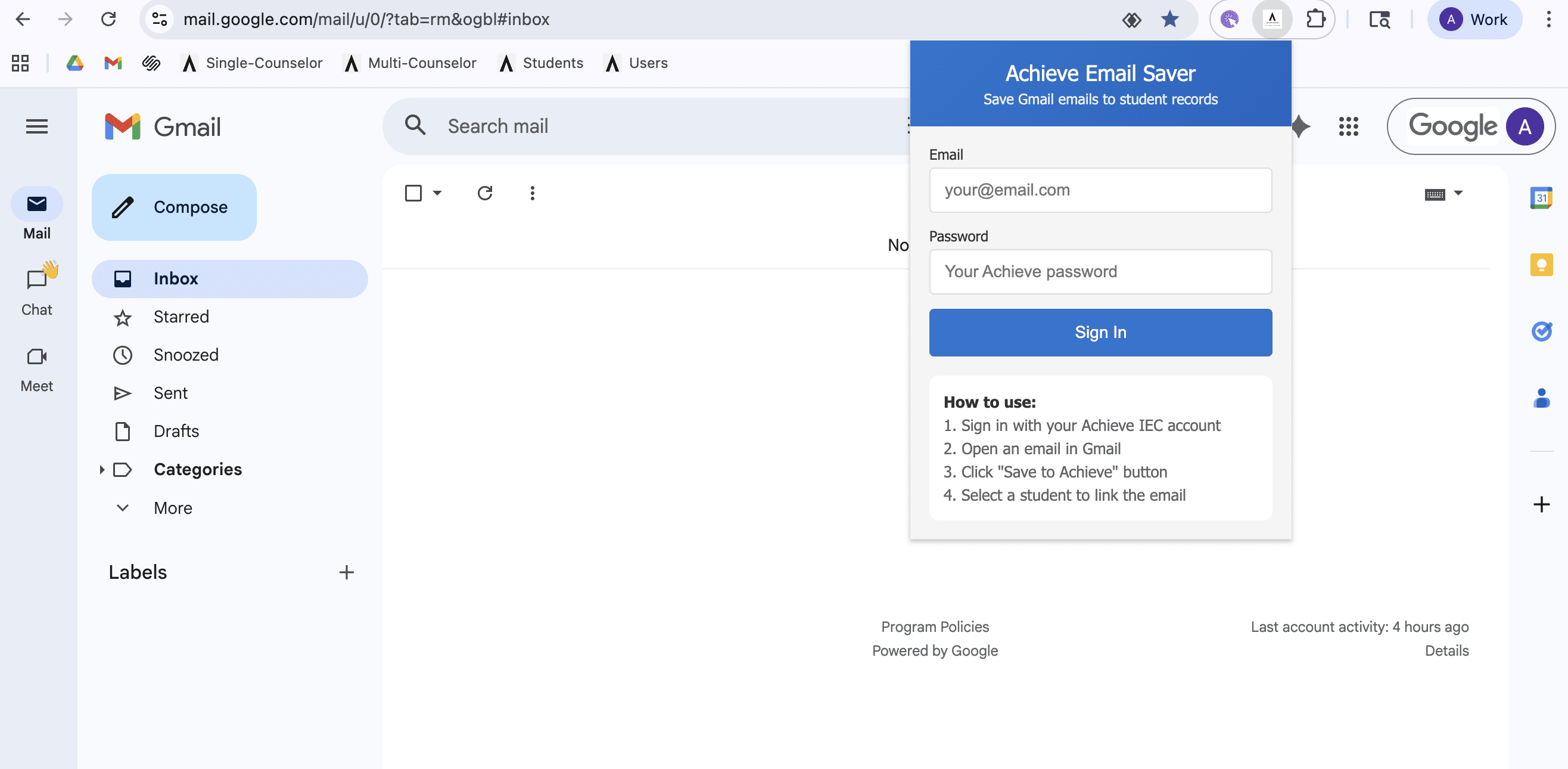1568x769 pixels.
Task: Open the inbox More three-dot menu
Action: click(x=532, y=193)
